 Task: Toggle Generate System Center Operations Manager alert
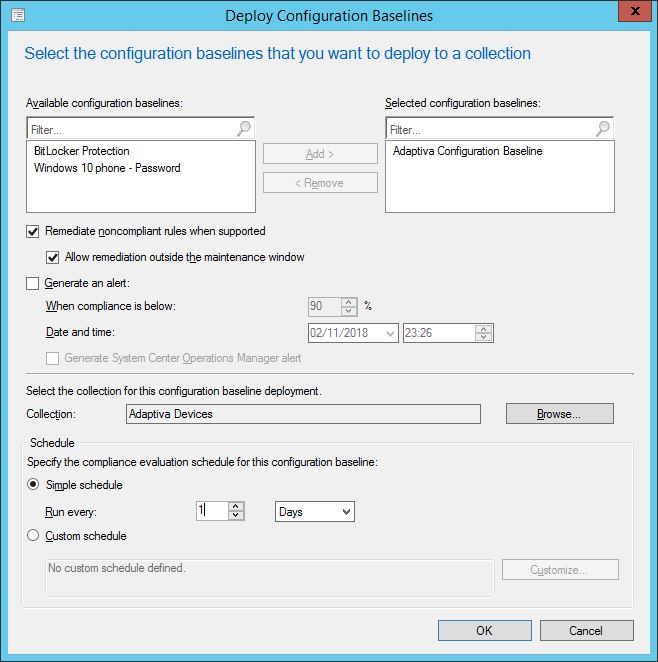pos(52,358)
